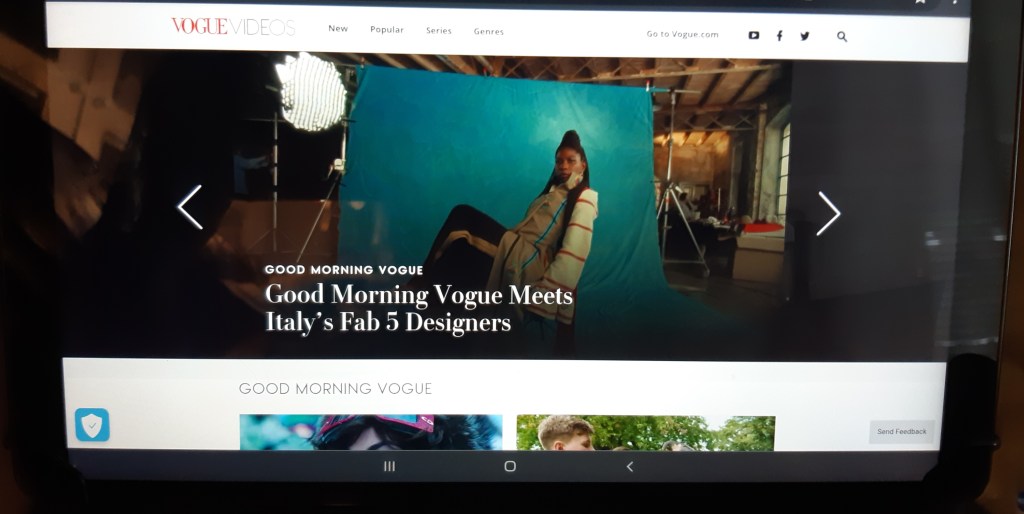This screenshot has width=1024, height=514.
Task: Open Vogue's Twitter page icon
Action: pyautogui.click(x=805, y=36)
